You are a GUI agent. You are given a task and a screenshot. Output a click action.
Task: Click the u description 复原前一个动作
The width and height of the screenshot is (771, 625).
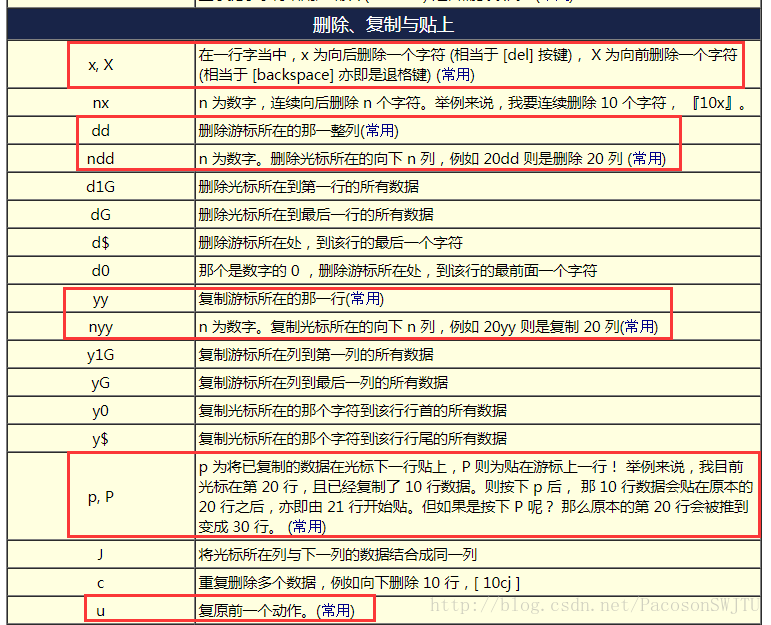click(254, 611)
